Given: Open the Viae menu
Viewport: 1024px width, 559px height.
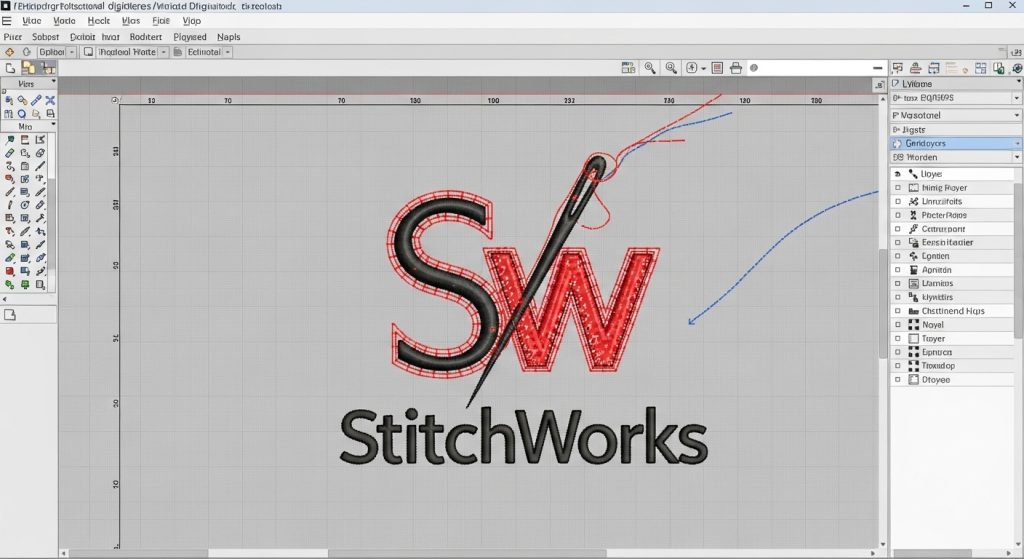Looking at the screenshot, I should 31,21.
